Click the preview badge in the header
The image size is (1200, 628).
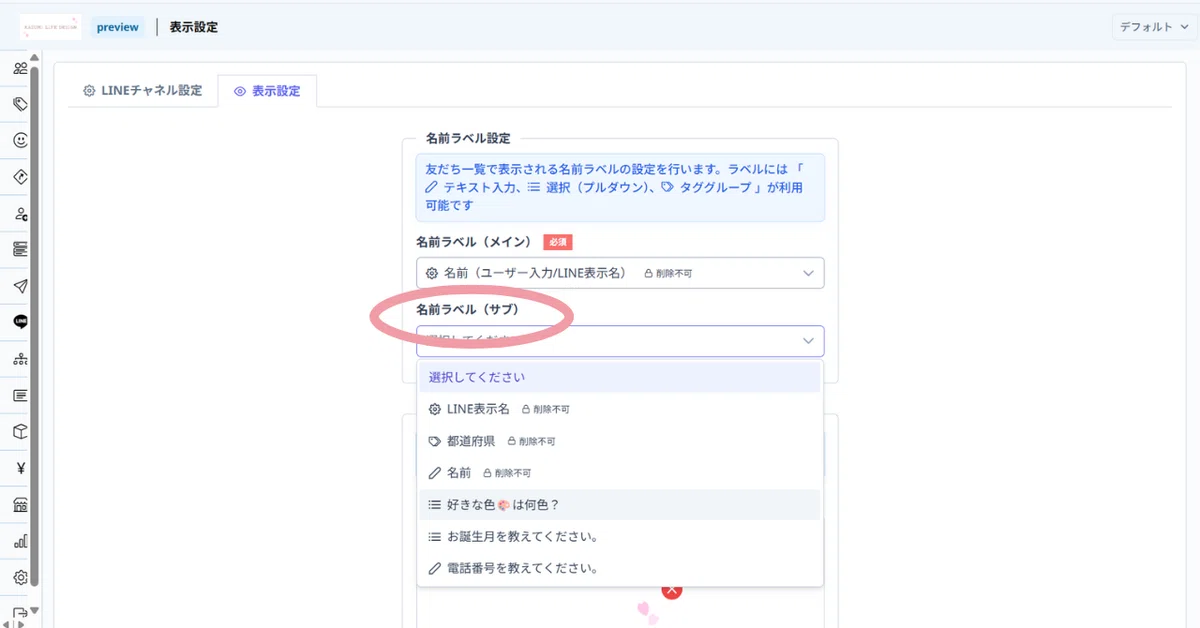118,27
